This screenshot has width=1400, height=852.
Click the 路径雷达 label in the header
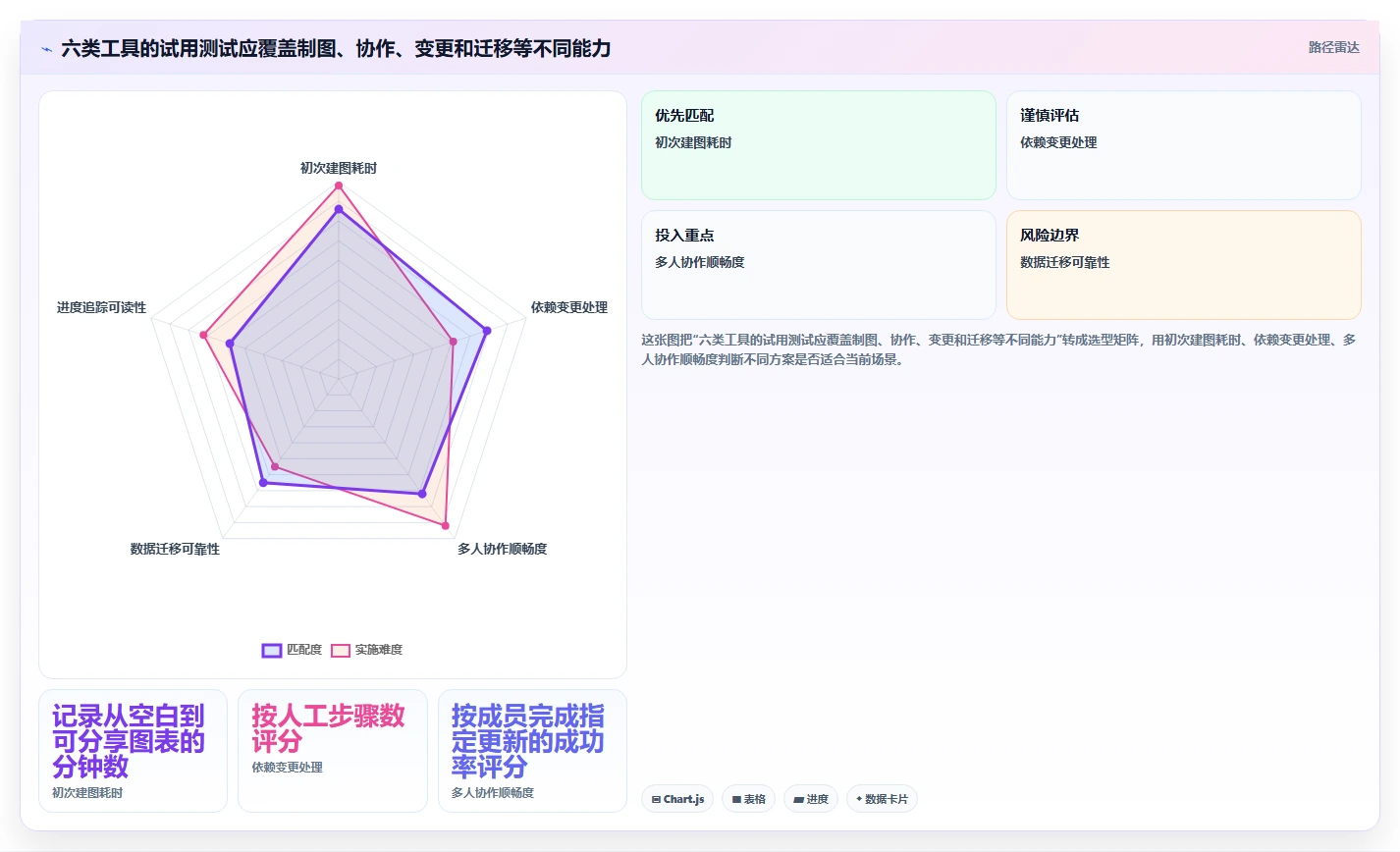tap(1333, 47)
